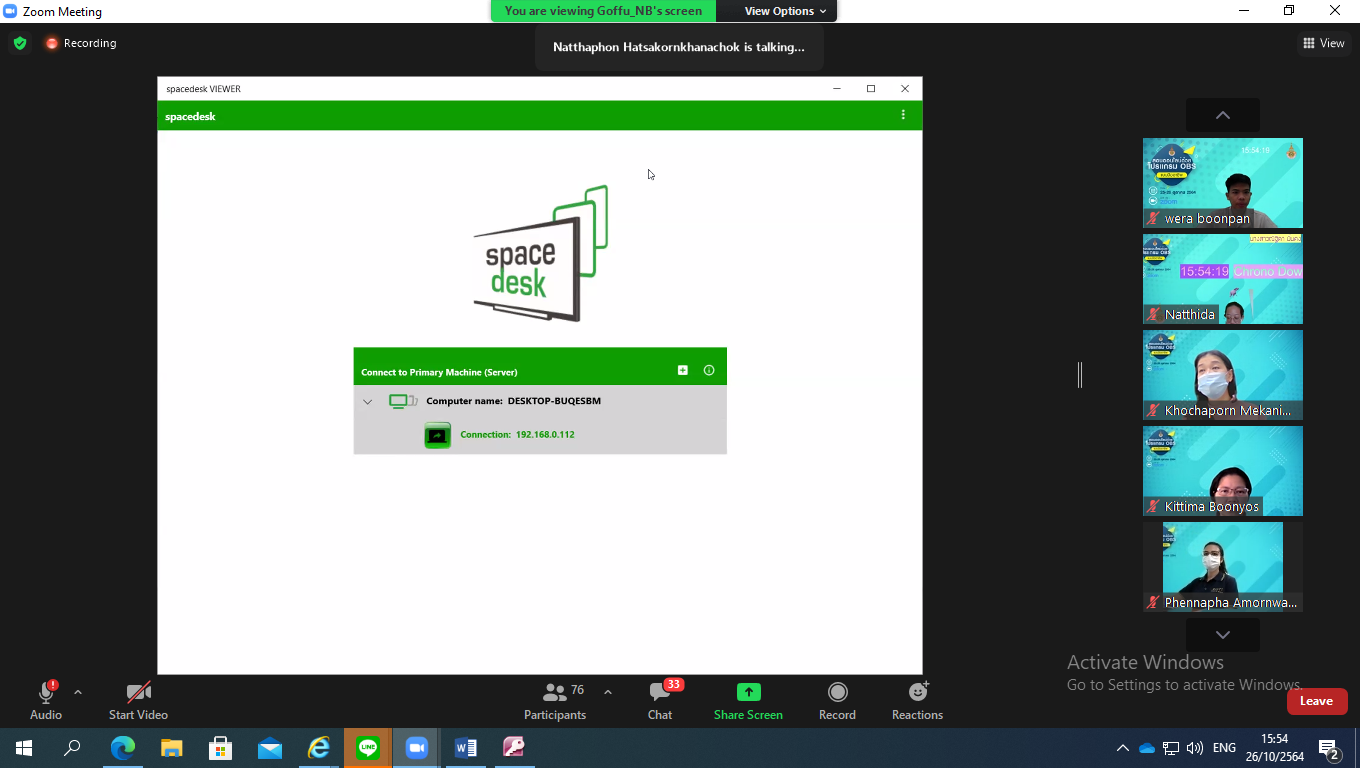This screenshot has height=768, width=1360.
Task: Click the green encryption shield icon
Action: tap(20, 43)
